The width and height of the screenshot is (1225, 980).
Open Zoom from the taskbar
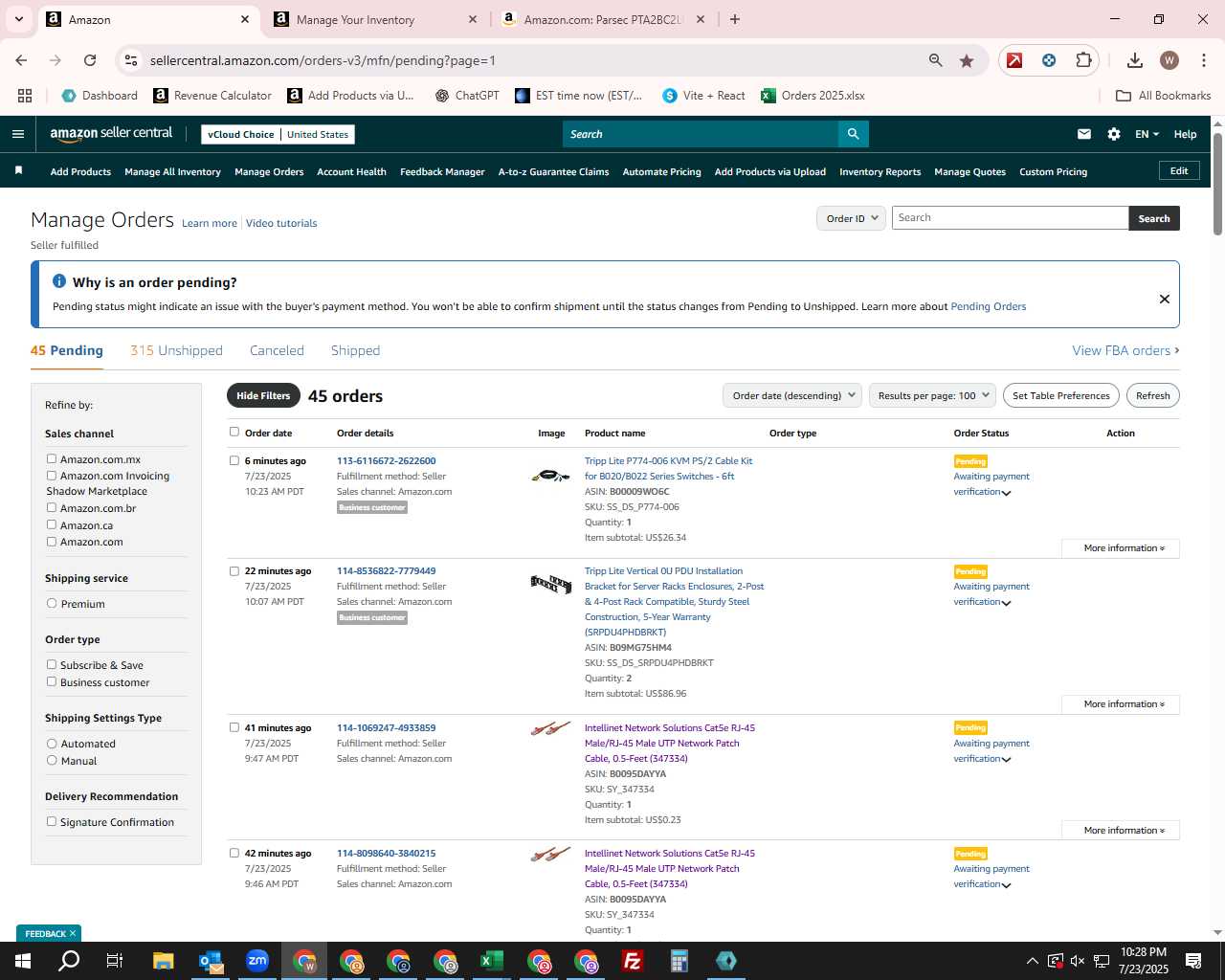click(257, 961)
